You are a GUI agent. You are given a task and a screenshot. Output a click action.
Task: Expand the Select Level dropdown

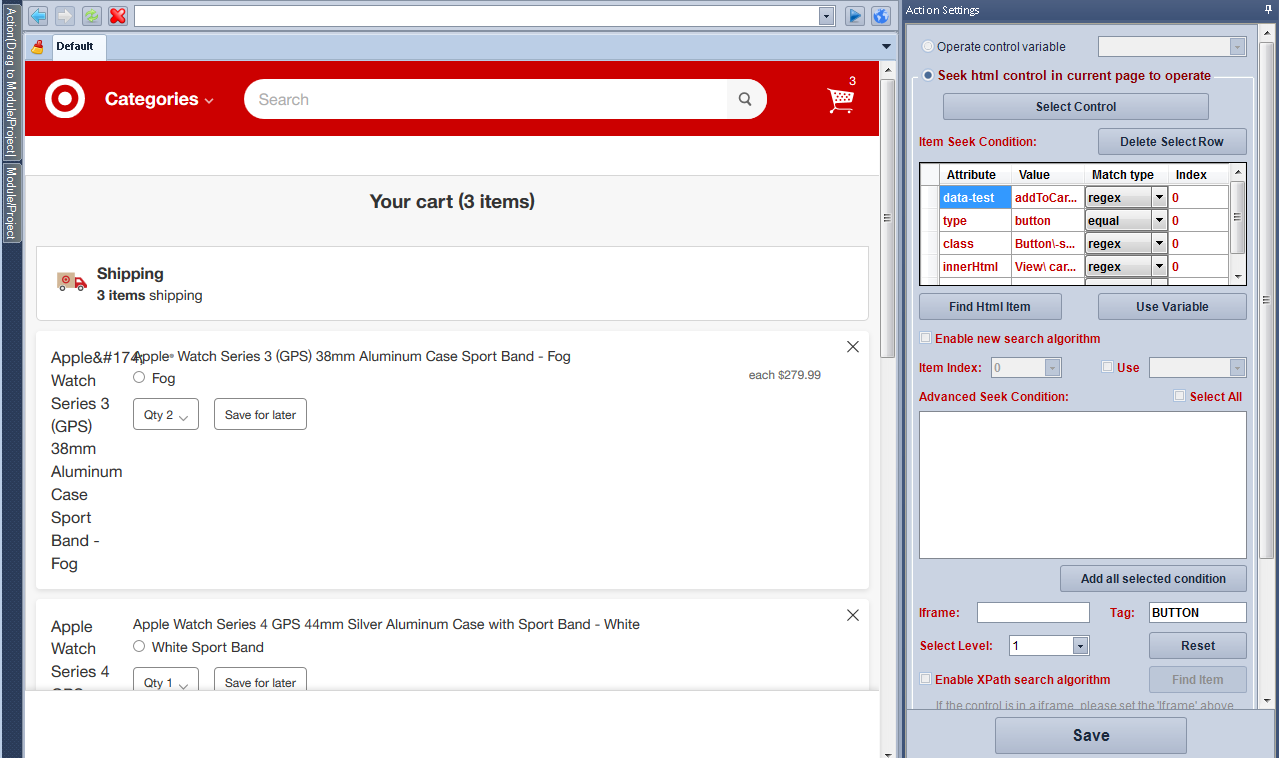click(1080, 646)
